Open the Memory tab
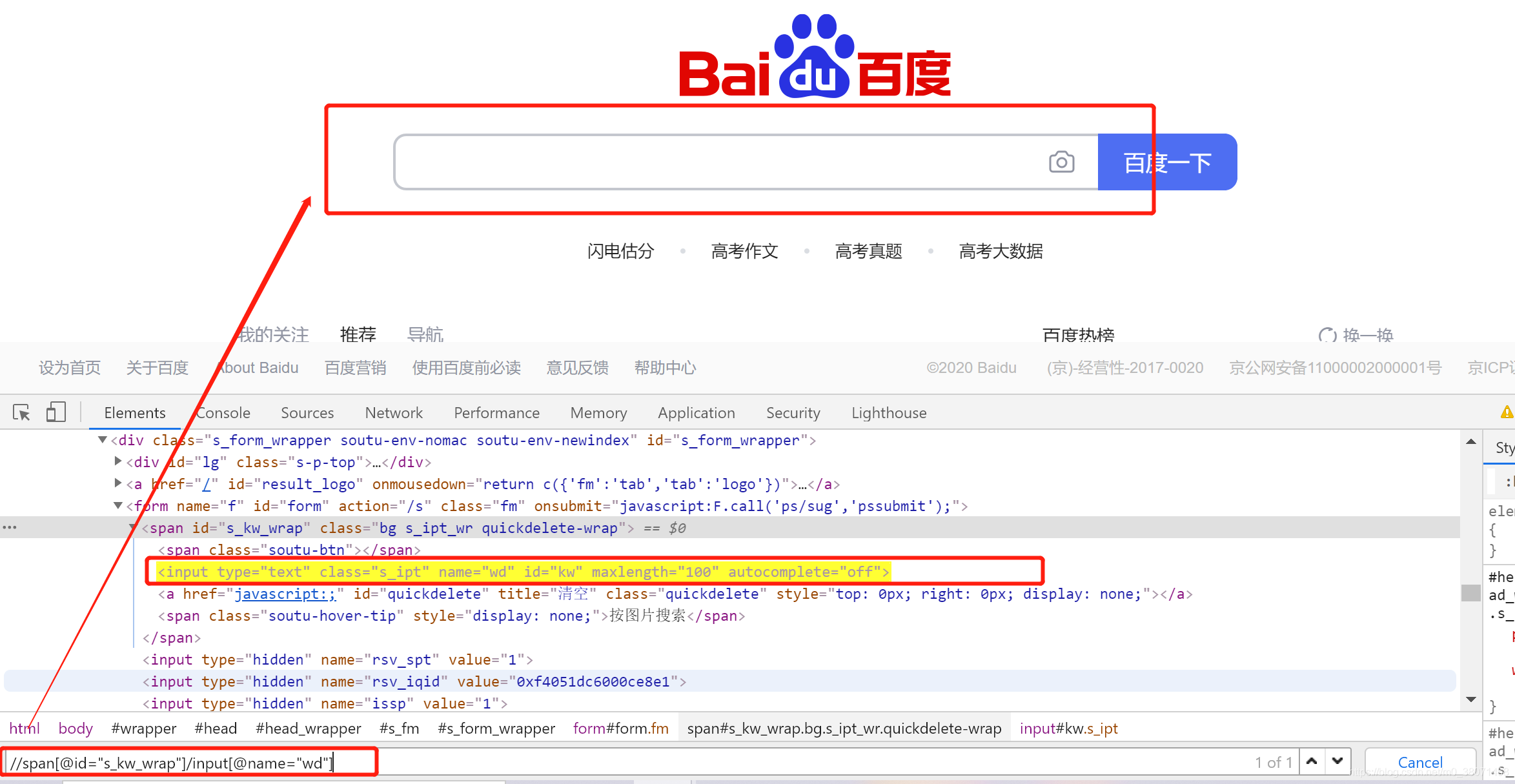Image resolution: width=1515 pixels, height=784 pixels. tap(598, 413)
